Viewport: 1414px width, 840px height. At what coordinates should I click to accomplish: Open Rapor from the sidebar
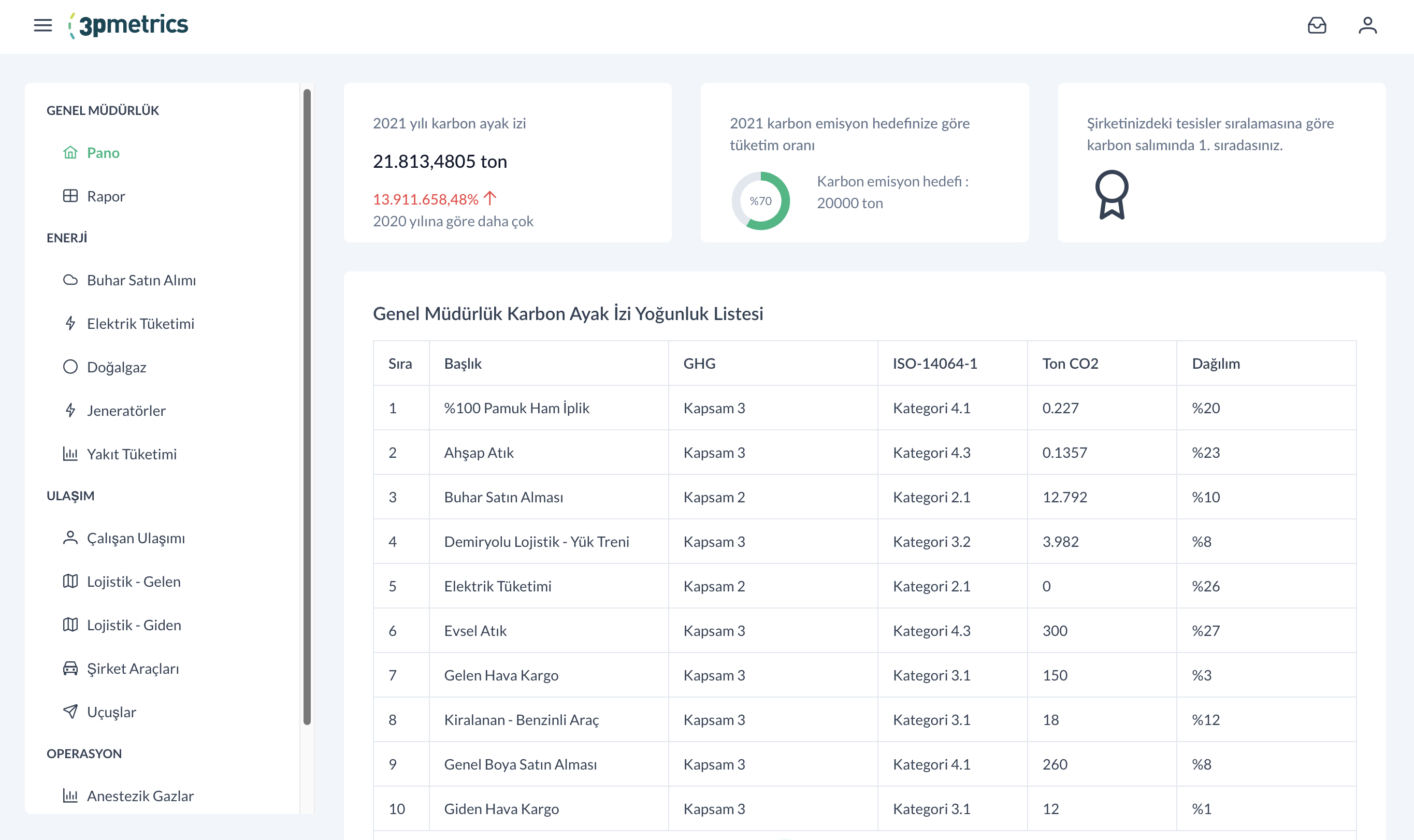106,196
